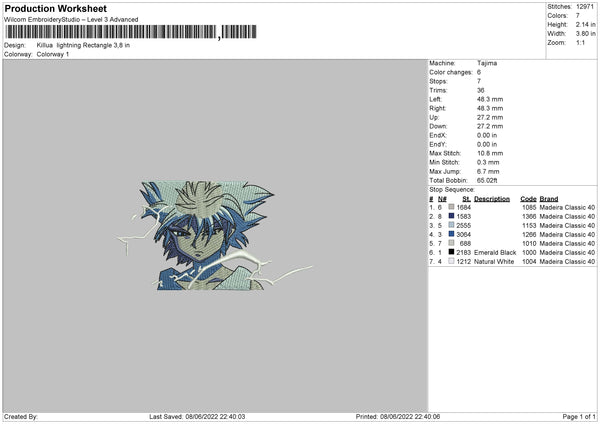The width and height of the screenshot is (600, 424).
Task: Click the Max Stitch value 10.8 mm
Action: pyautogui.click(x=490, y=153)
